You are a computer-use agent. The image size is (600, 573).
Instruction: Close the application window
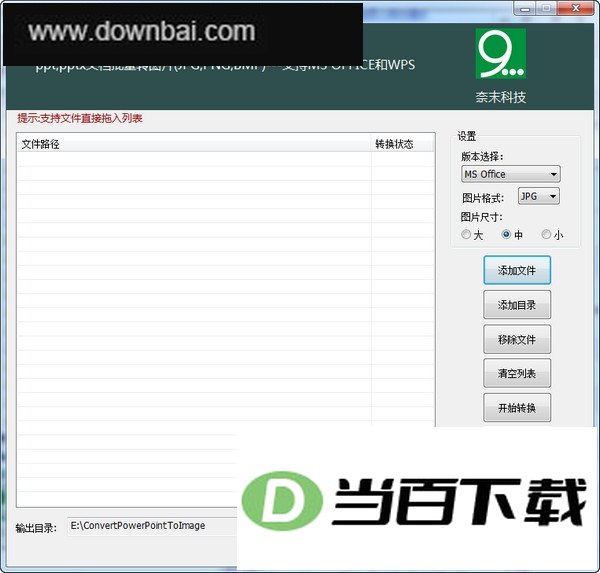pos(576,8)
